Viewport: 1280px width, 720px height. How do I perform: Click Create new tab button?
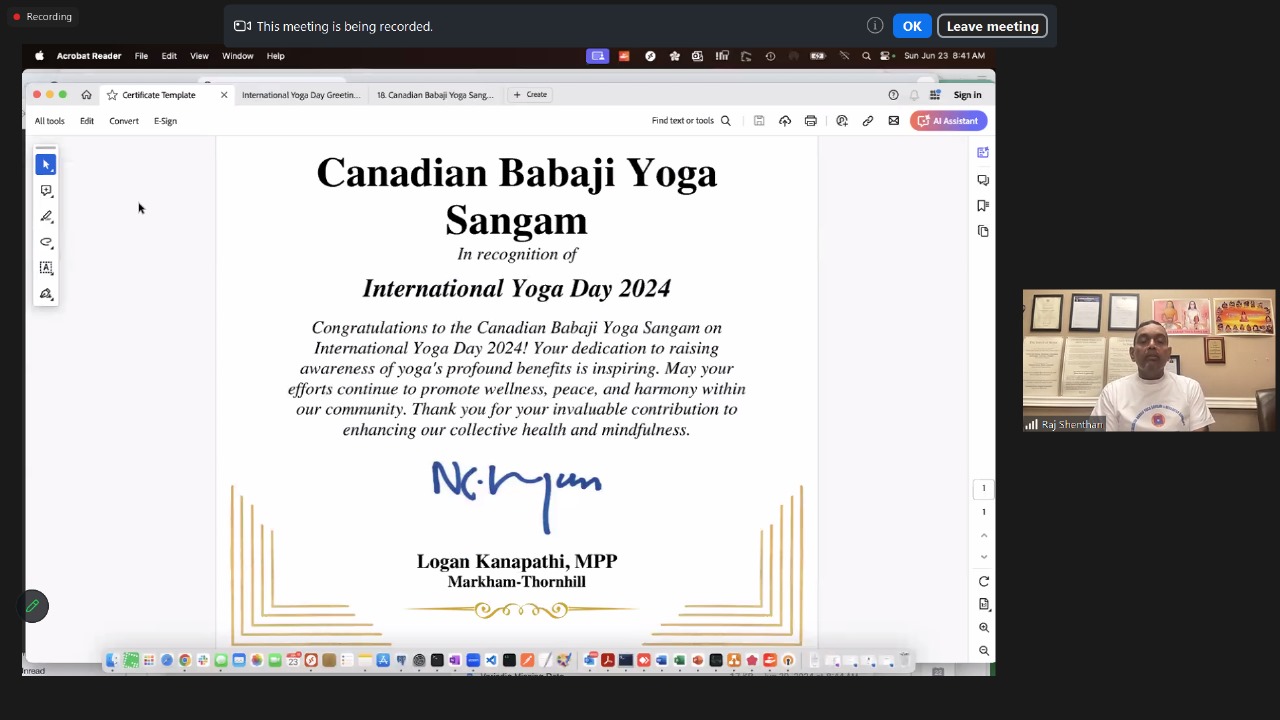pyautogui.click(x=530, y=95)
